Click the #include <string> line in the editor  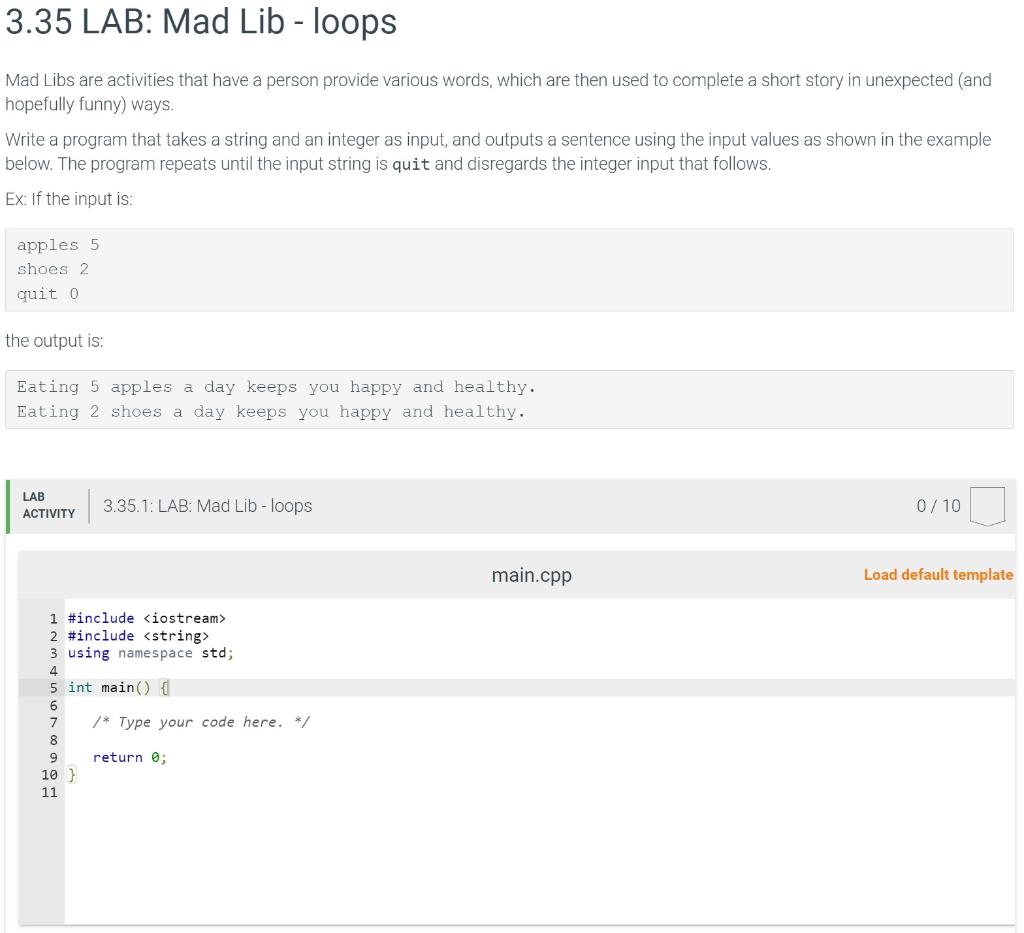pos(138,635)
